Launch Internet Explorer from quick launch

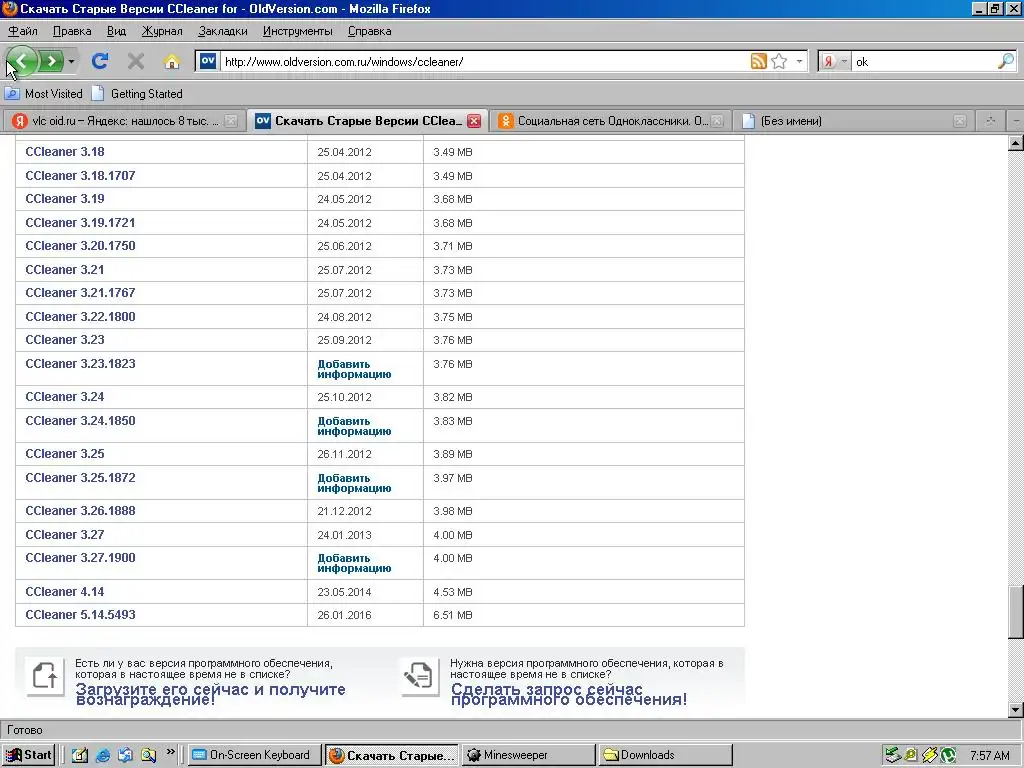click(x=103, y=755)
